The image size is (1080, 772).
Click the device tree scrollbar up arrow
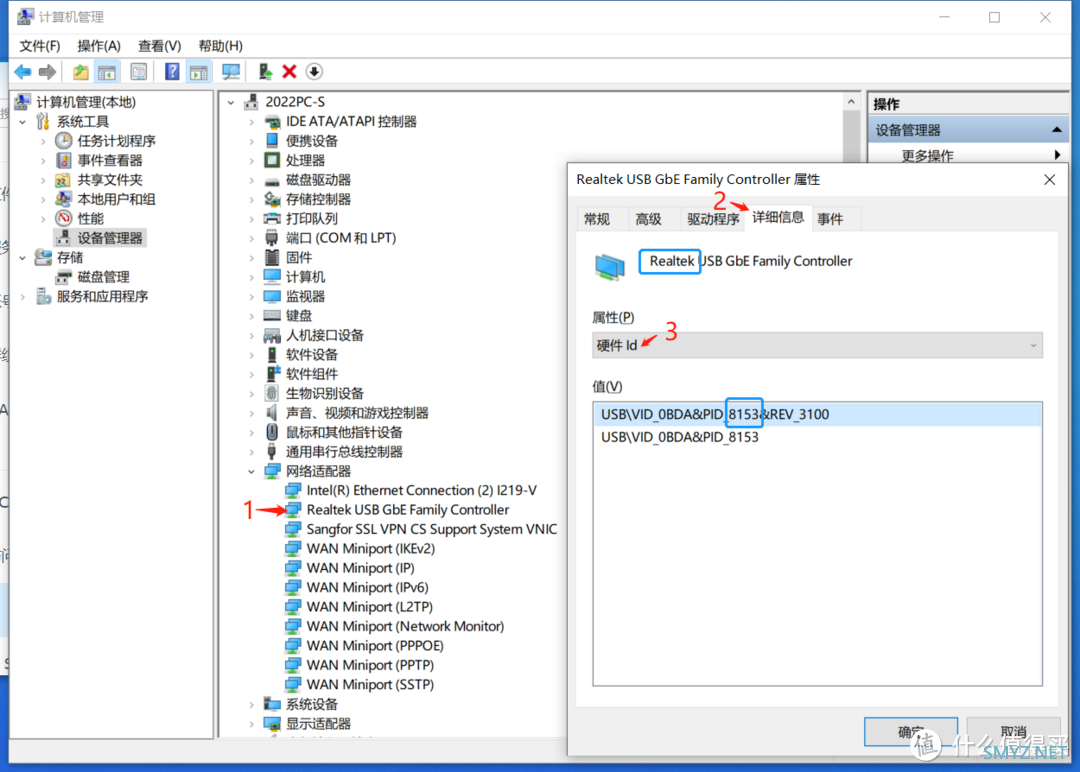(851, 102)
